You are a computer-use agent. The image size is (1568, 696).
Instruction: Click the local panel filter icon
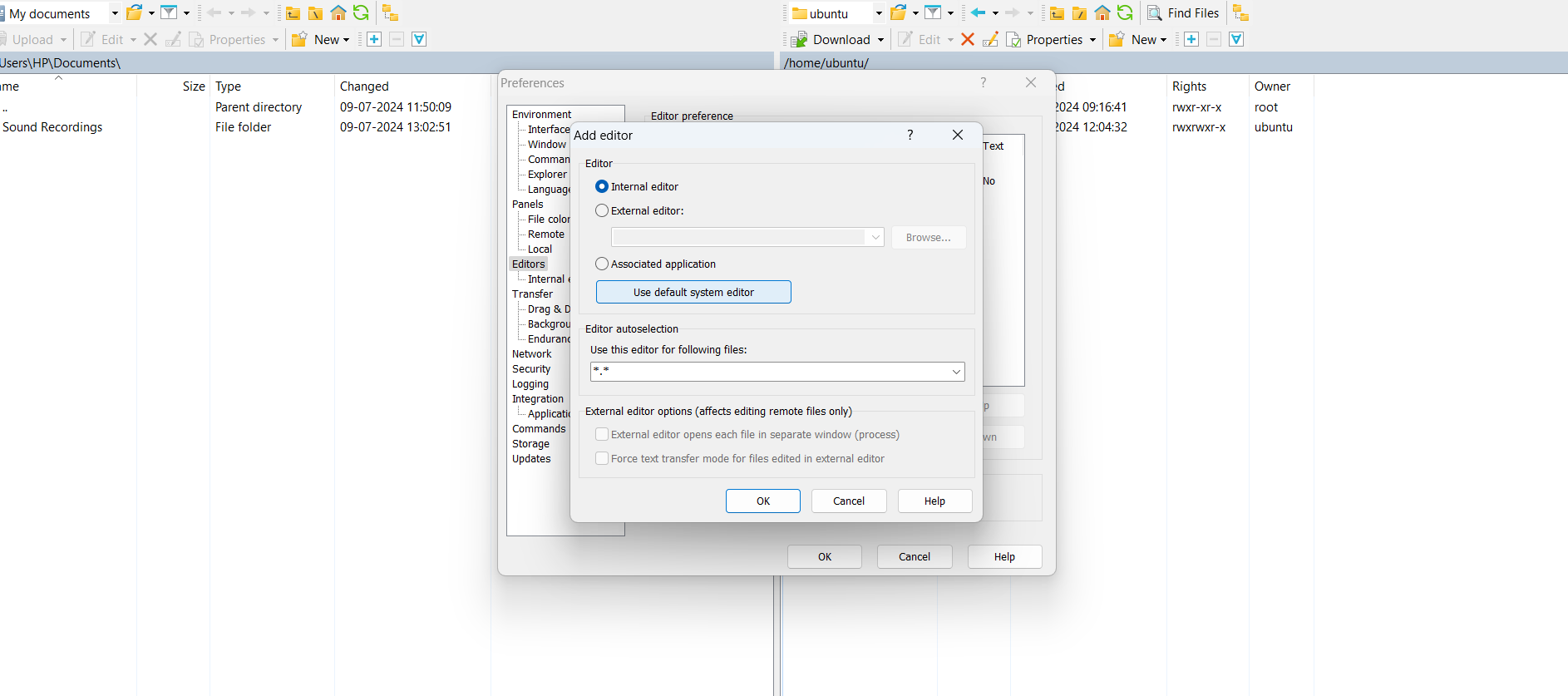tap(169, 12)
